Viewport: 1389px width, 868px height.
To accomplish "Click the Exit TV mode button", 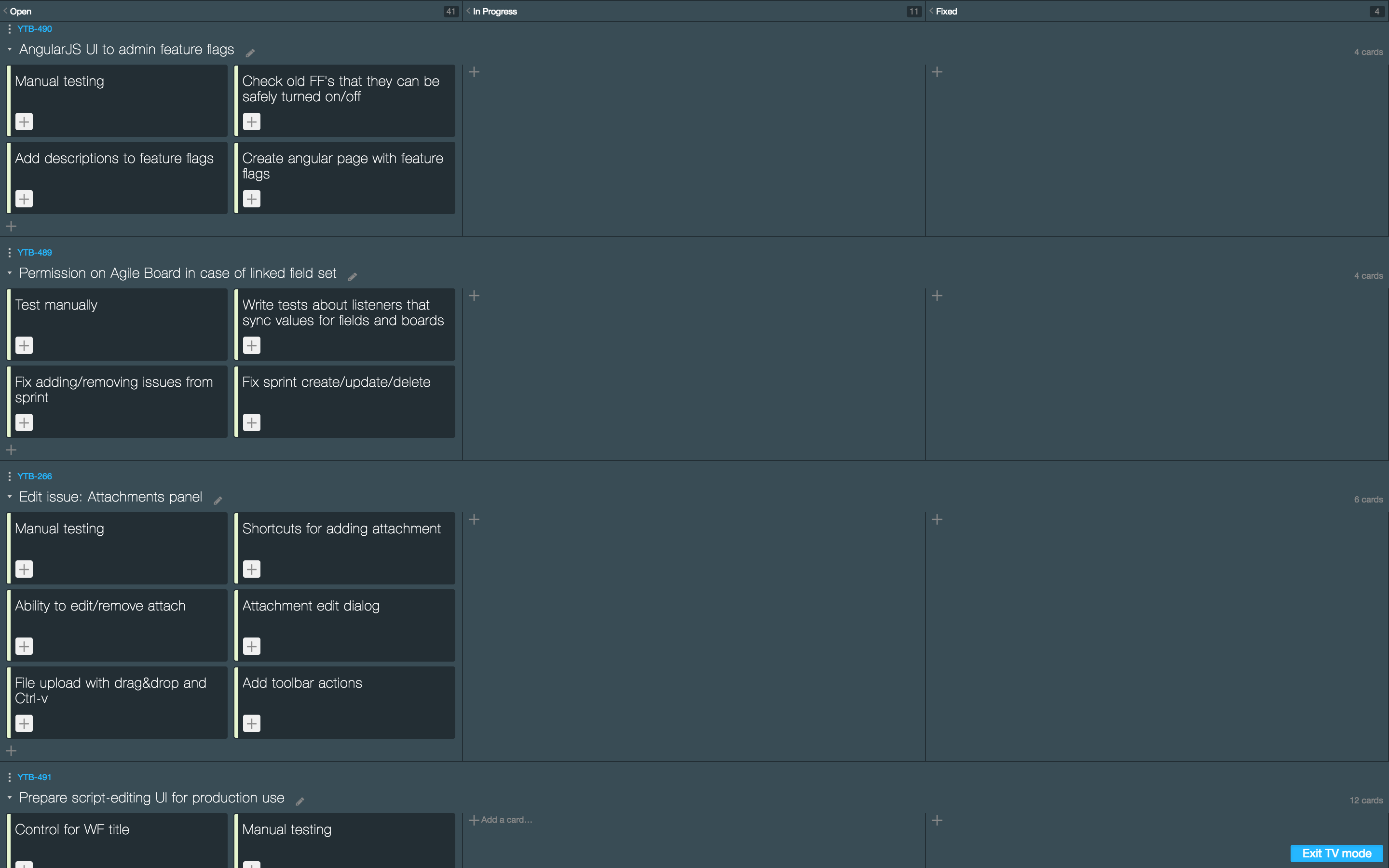I will (x=1336, y=853).
